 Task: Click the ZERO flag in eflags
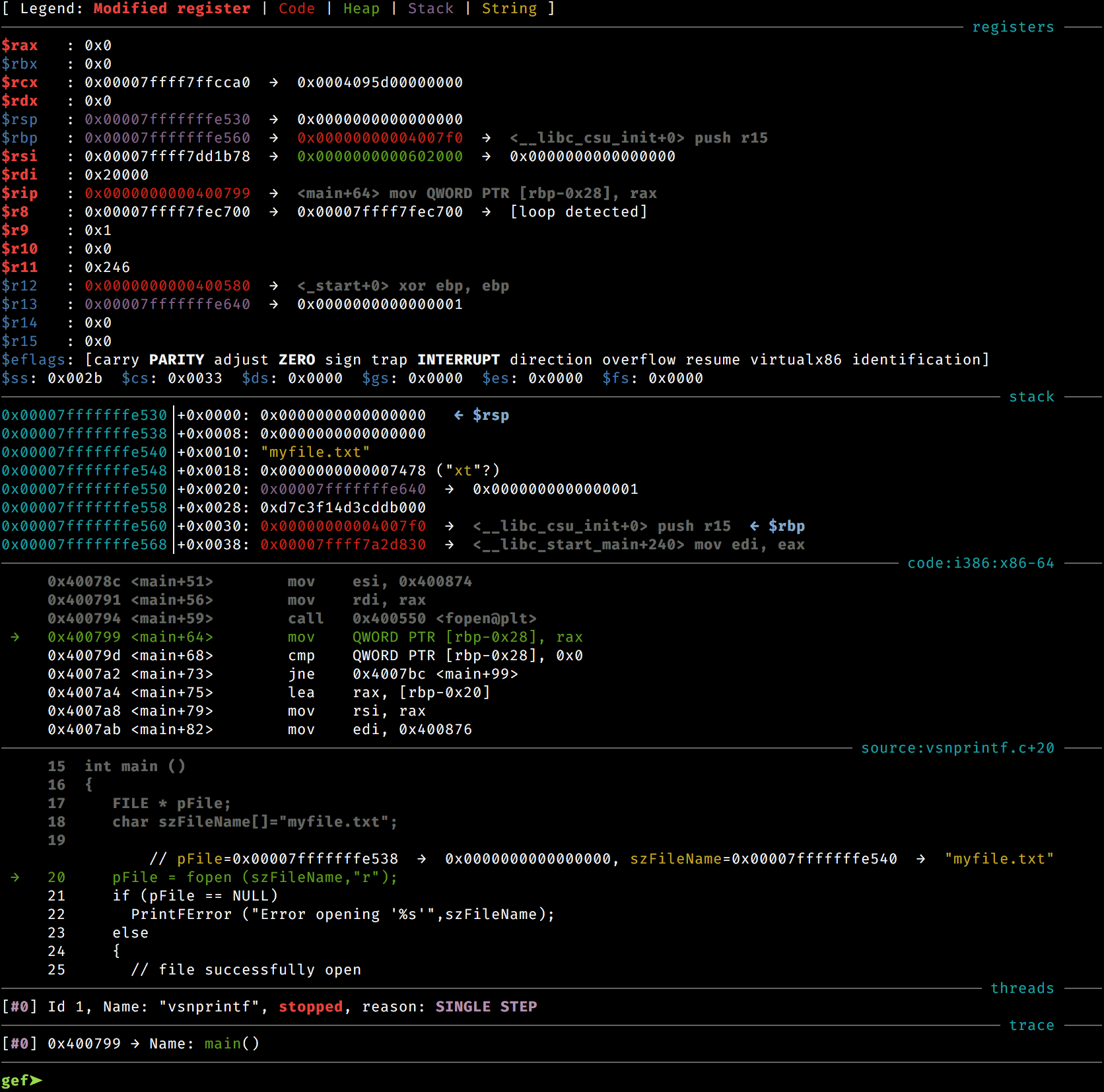click(296, 360)
